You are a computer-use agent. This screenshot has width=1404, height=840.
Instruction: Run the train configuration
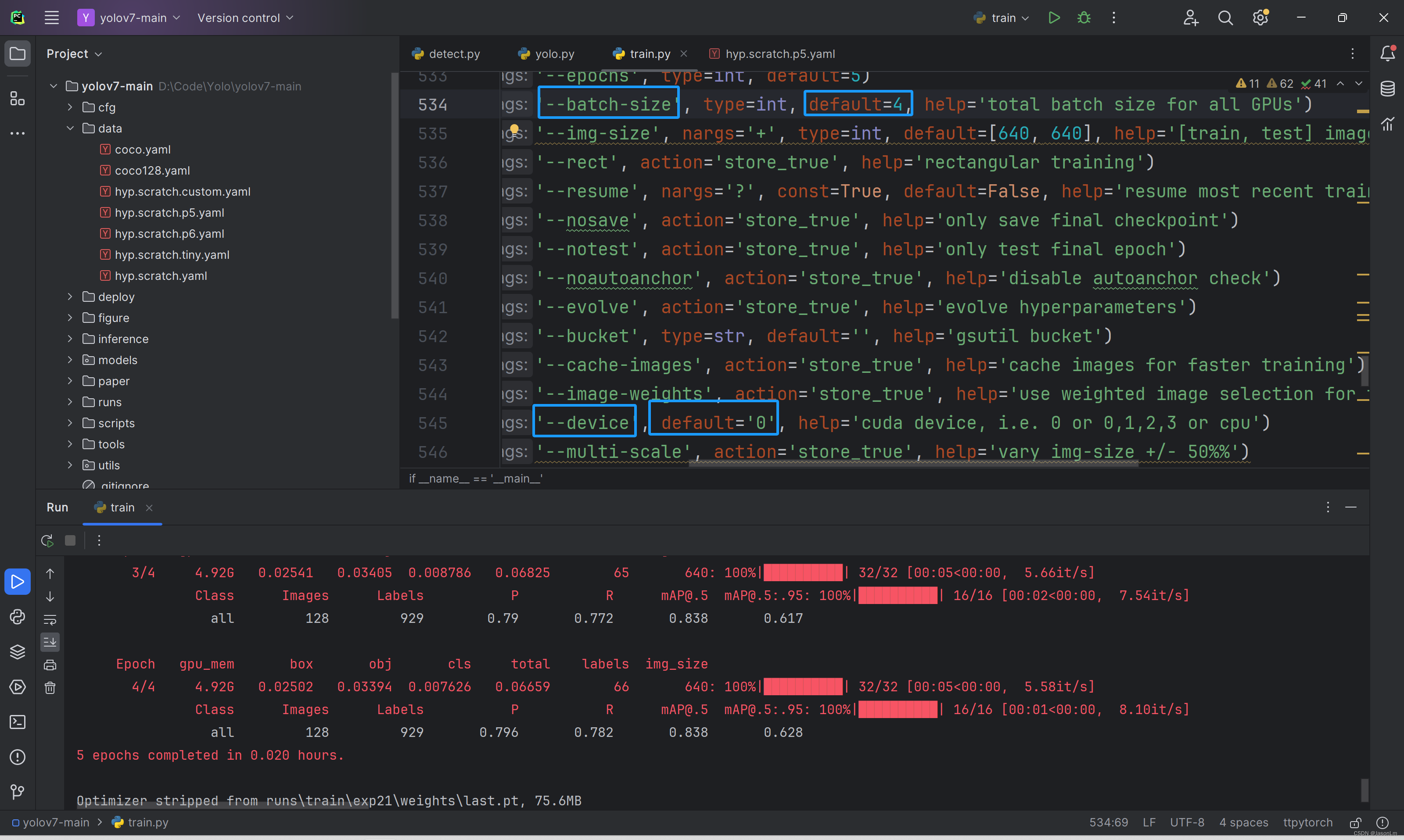1054,18
